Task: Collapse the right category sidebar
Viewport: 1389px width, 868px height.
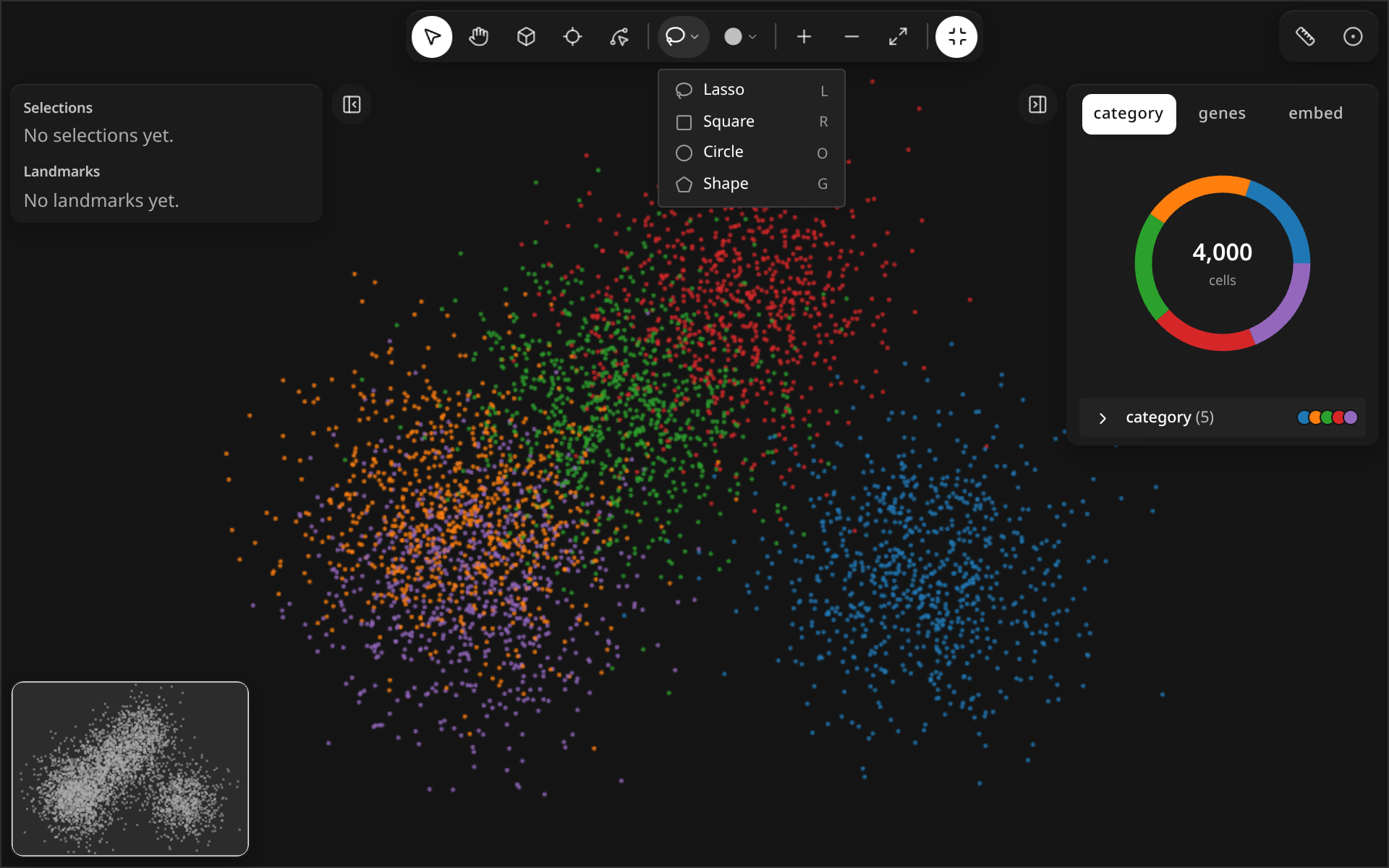Action: (1037, 105)
